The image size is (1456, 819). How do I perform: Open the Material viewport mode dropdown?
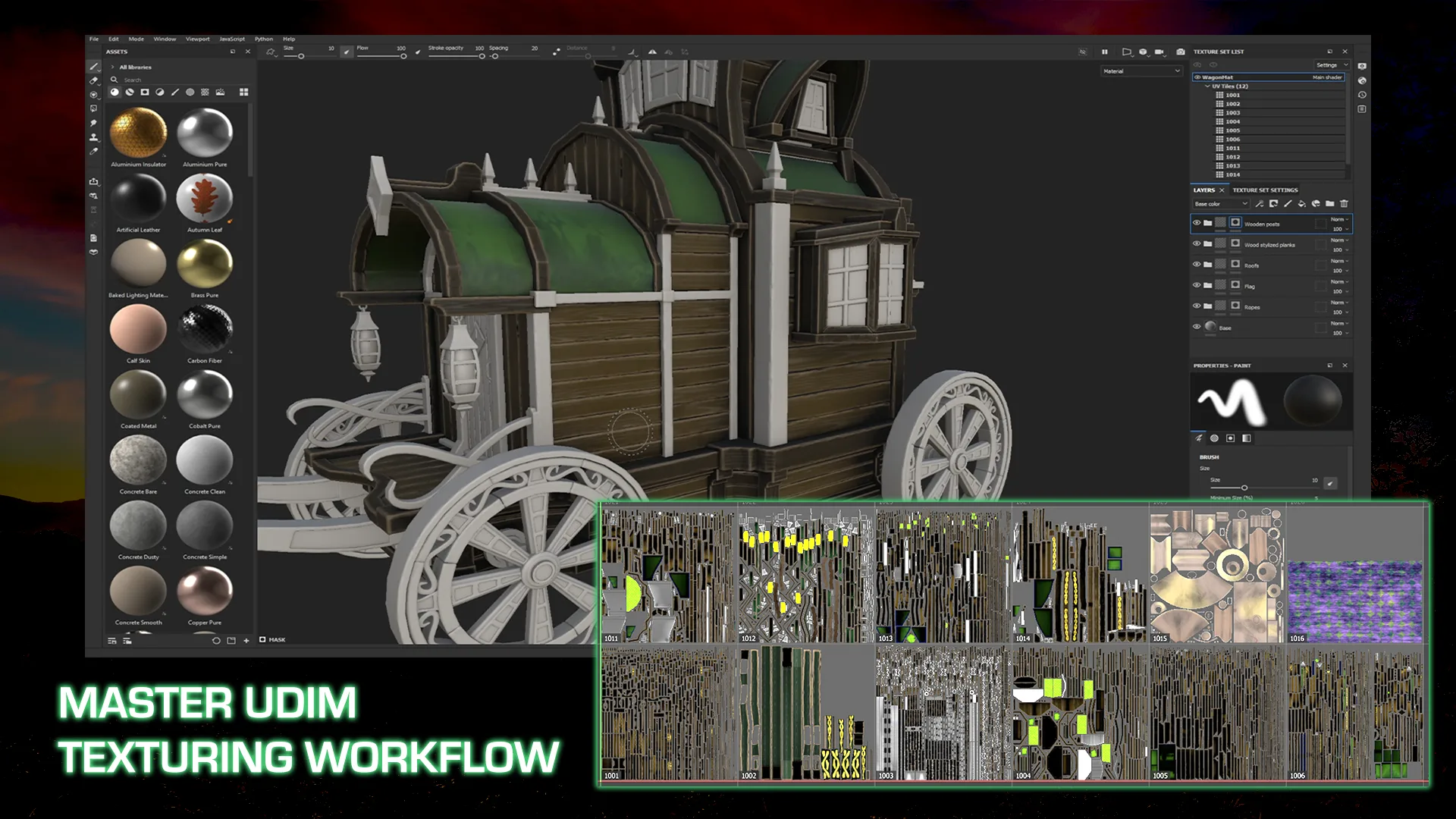1141,71
